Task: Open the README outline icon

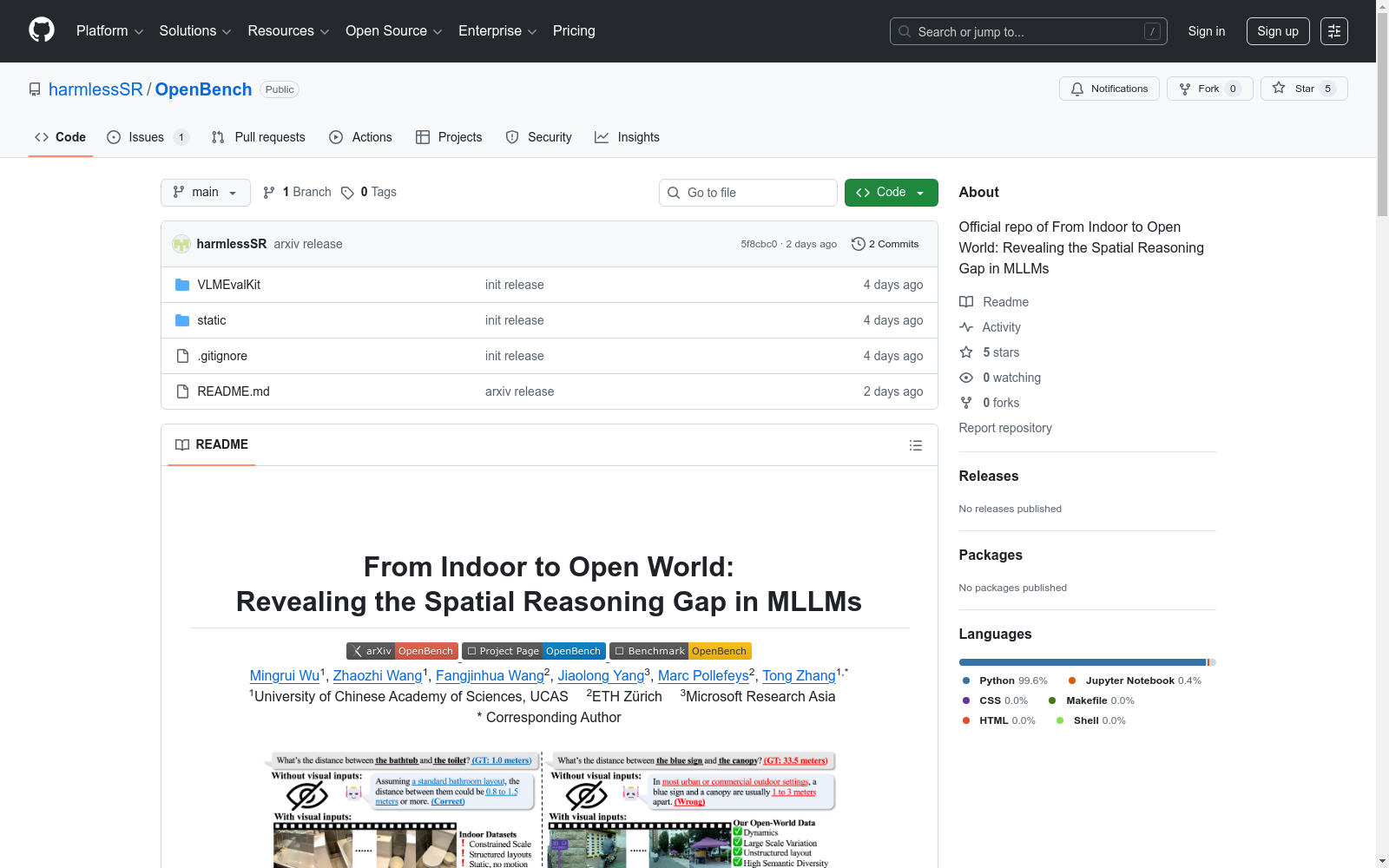Action: pos(916,445)
